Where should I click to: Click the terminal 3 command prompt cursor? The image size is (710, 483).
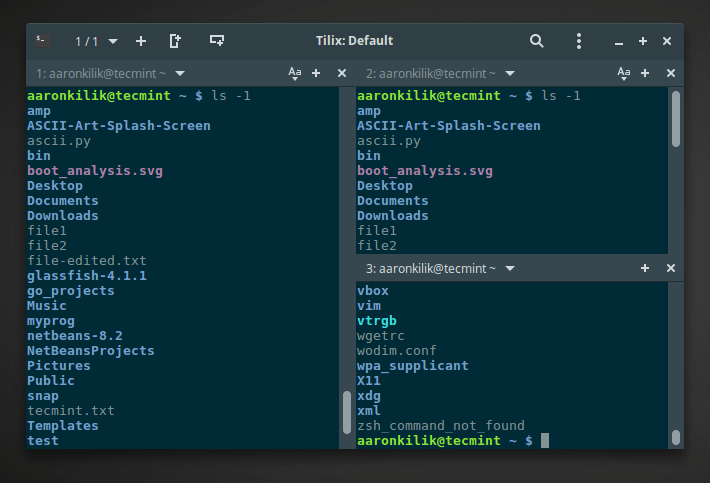click(x=545, y=441)
